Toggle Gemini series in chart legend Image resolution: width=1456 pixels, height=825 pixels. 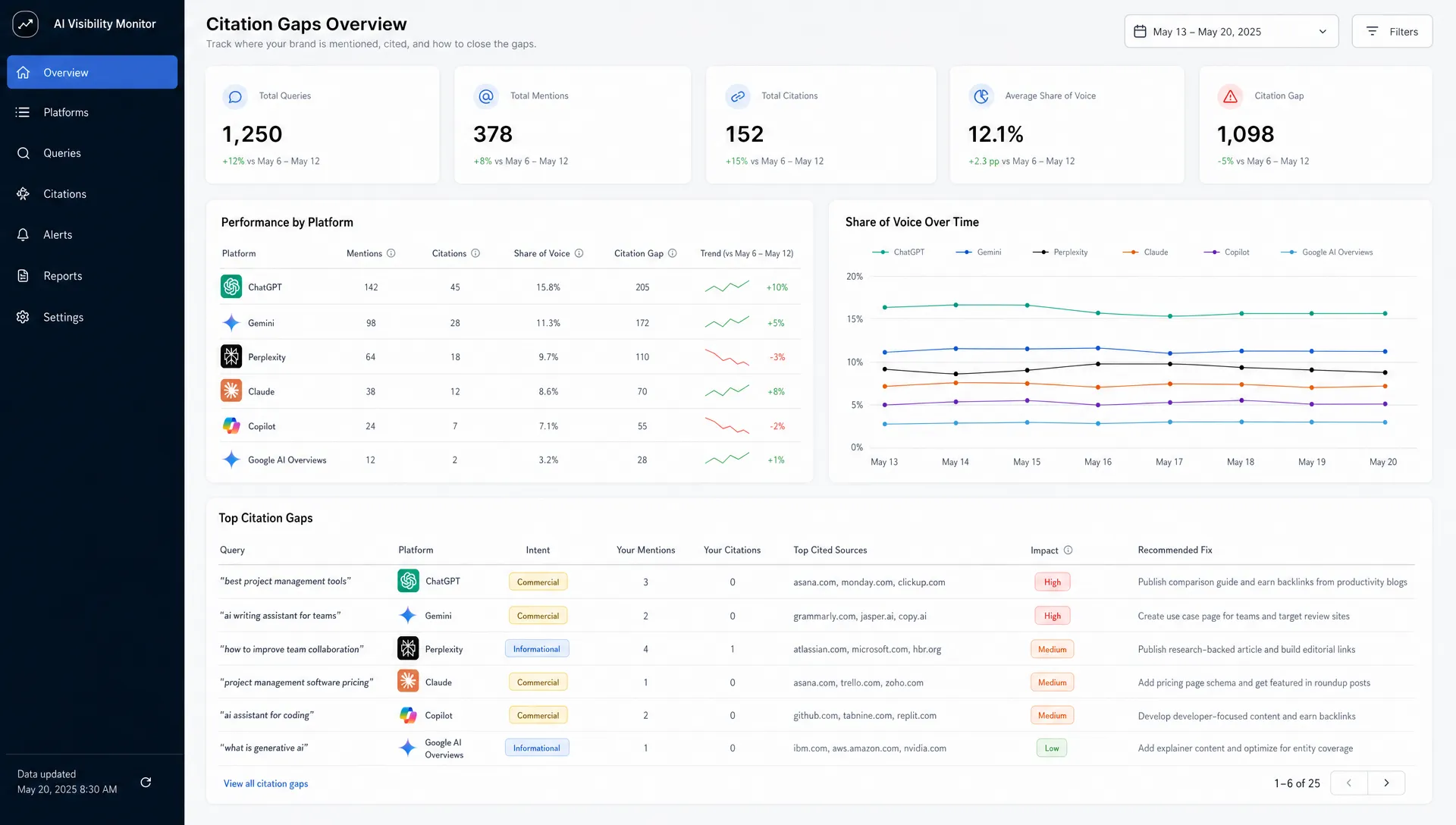978,252
